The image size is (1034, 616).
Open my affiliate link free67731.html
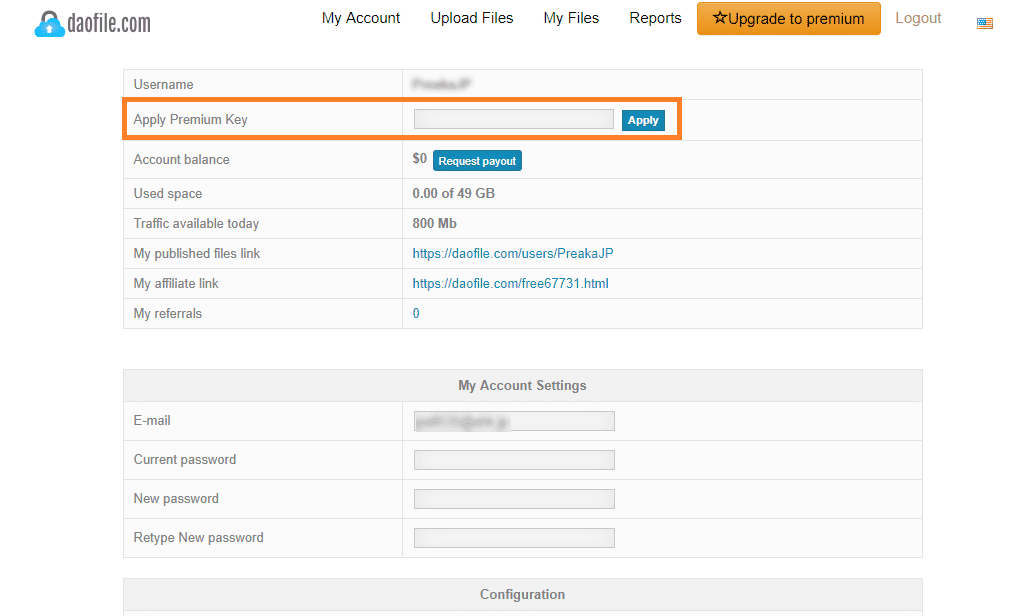tap(510, 284)
